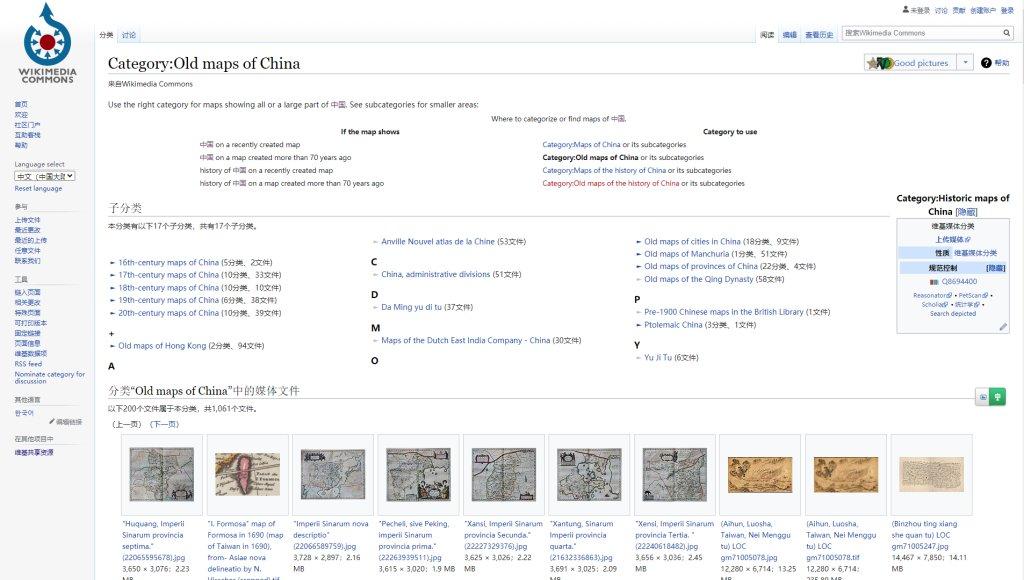This screenshot has height=580, width=1024.
Task: Open the Yu Ji Tu category link
Action: pos(658,358)
